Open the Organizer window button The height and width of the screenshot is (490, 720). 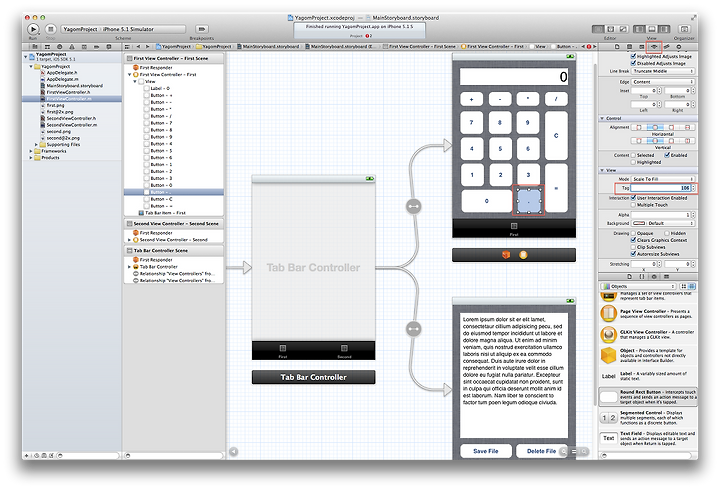pyautogui.click(x=684, y=29)
